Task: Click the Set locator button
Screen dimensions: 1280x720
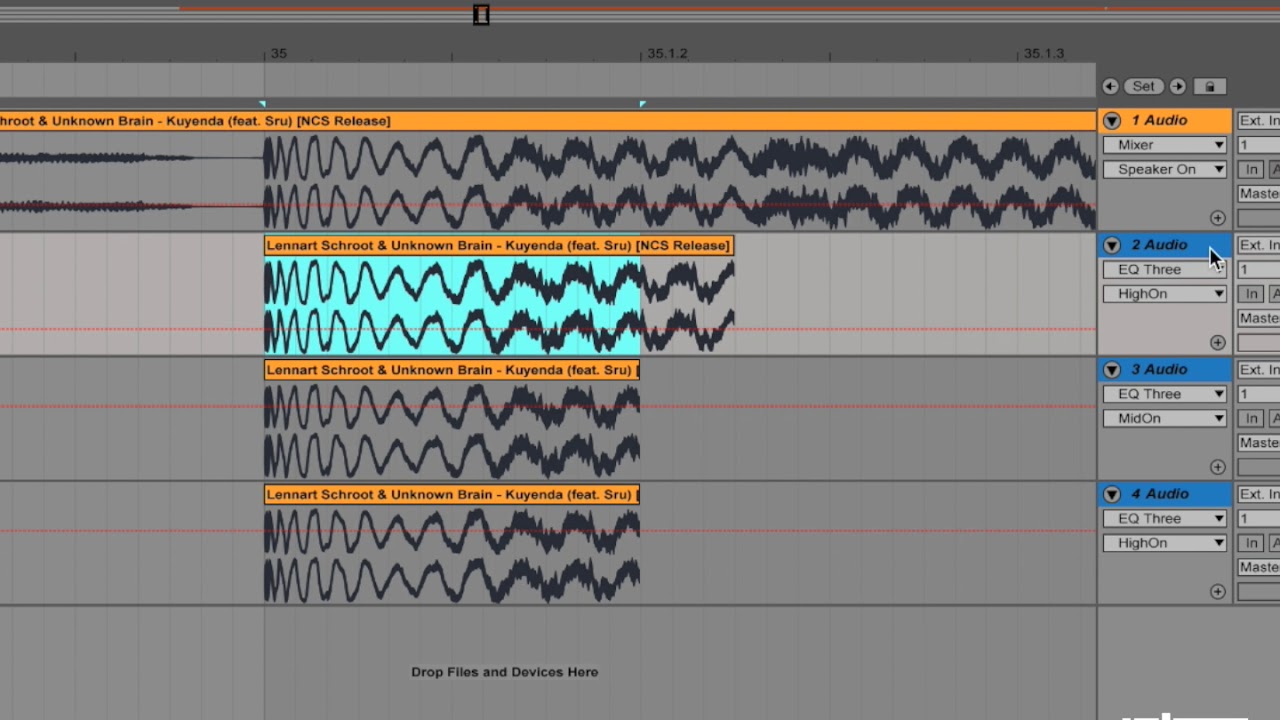Action: pyautogui.click(x=1144, y=87)
